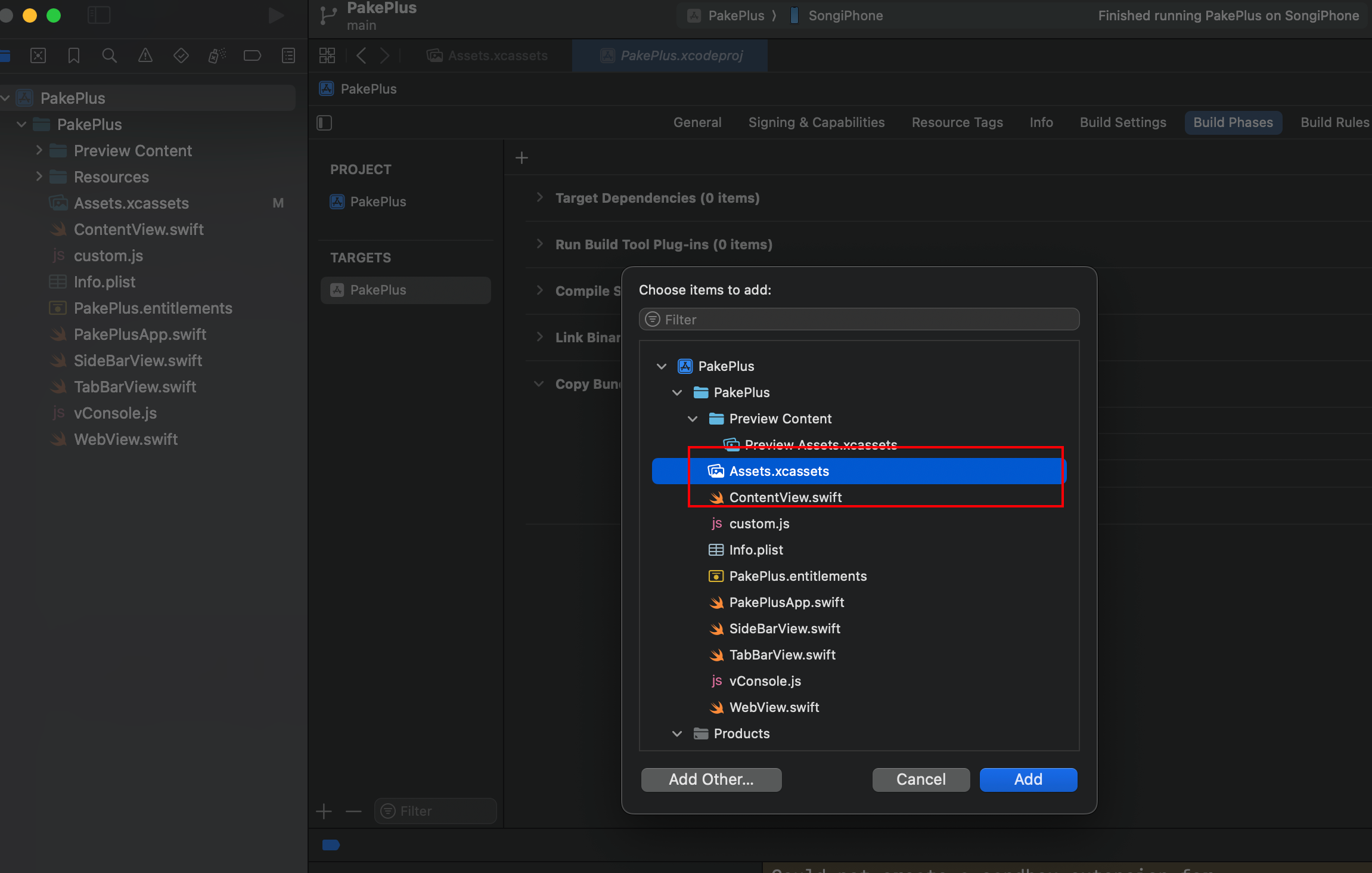Collapse the Preview Content folder in dialog
Image resolution: width=1372 pixels, height=873 pixels.
[693, 419]
